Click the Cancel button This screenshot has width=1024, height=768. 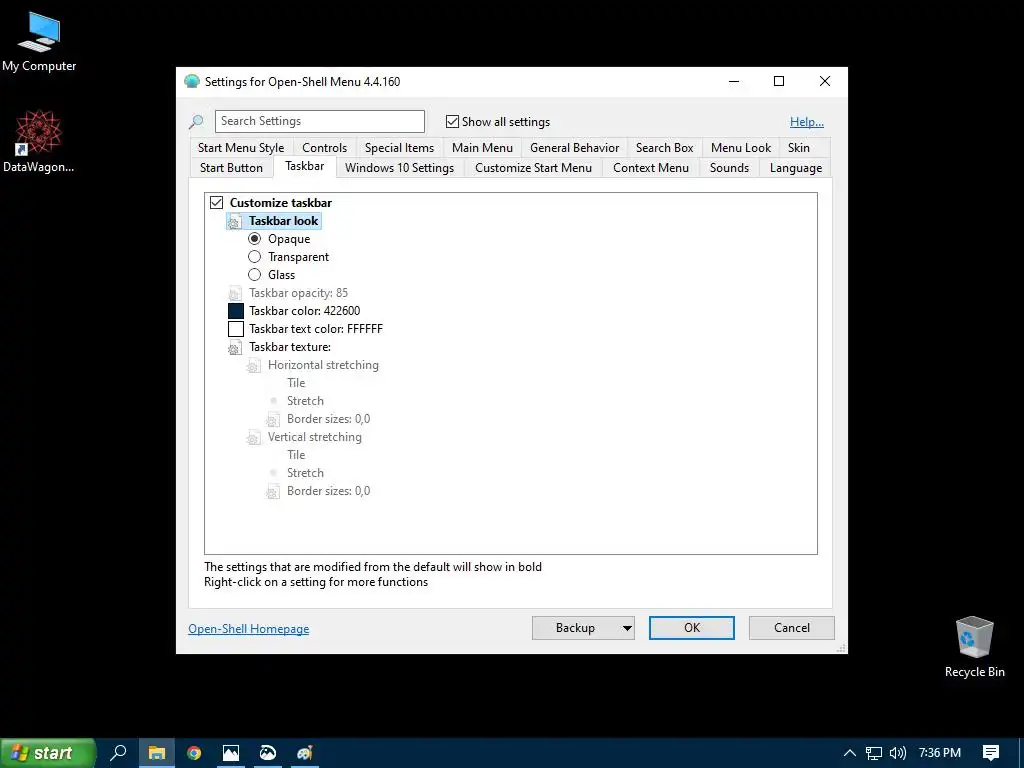[x=792, y=628]
